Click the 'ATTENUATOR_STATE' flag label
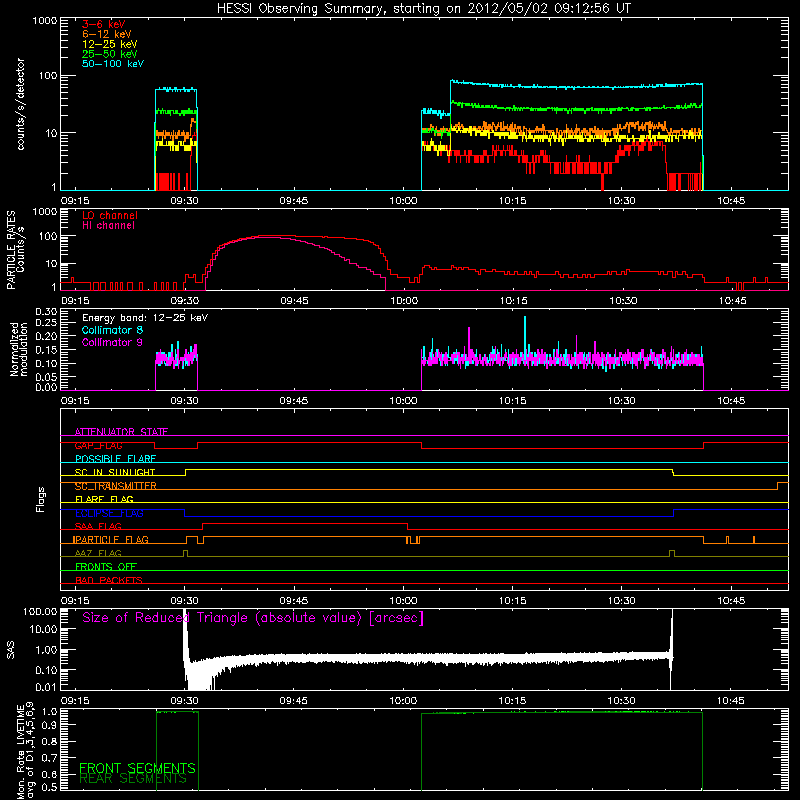This screenshot has width=800, height=800. [121, 432]
